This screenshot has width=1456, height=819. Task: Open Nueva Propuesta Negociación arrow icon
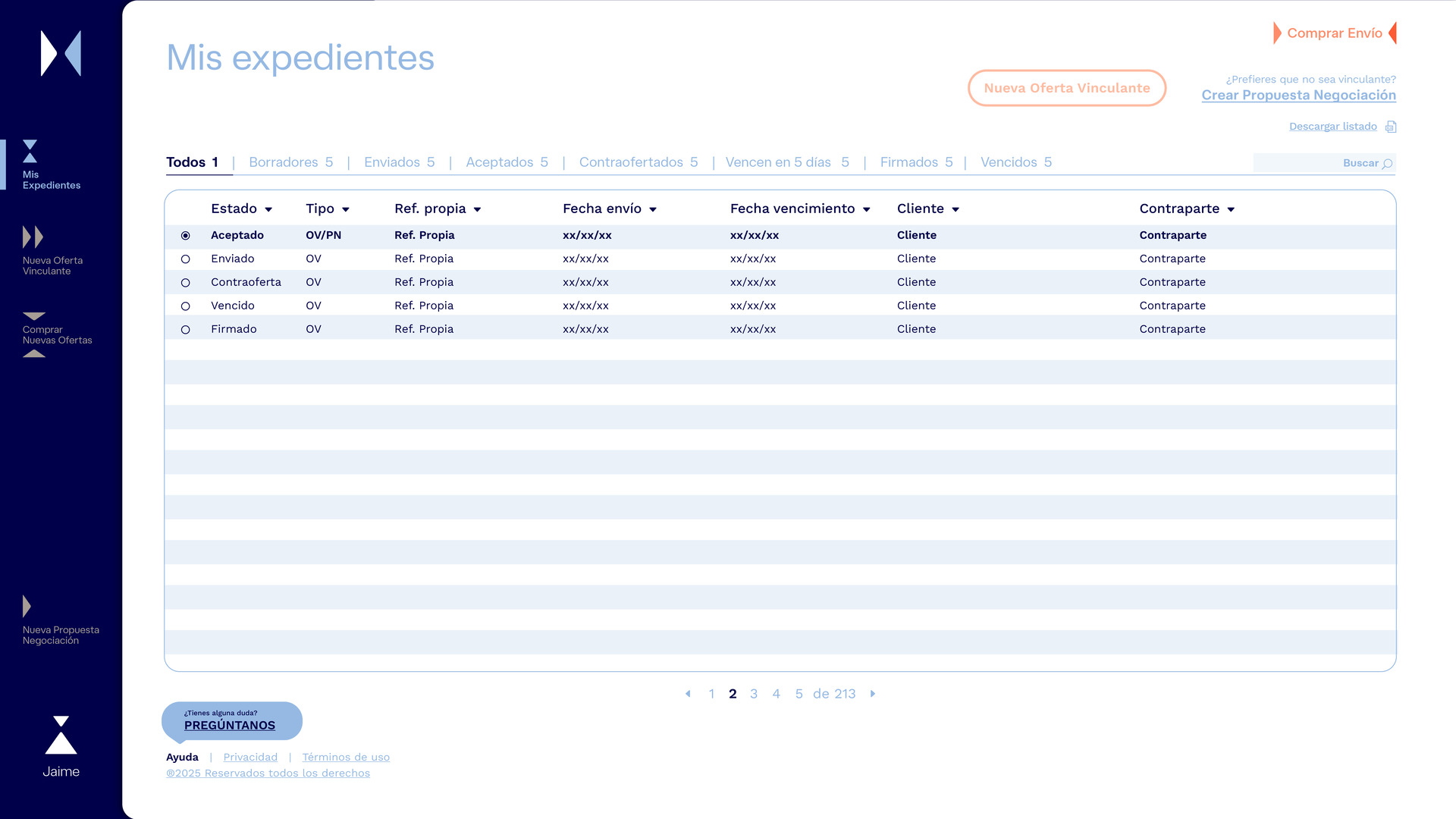click(x=27, y=606)
